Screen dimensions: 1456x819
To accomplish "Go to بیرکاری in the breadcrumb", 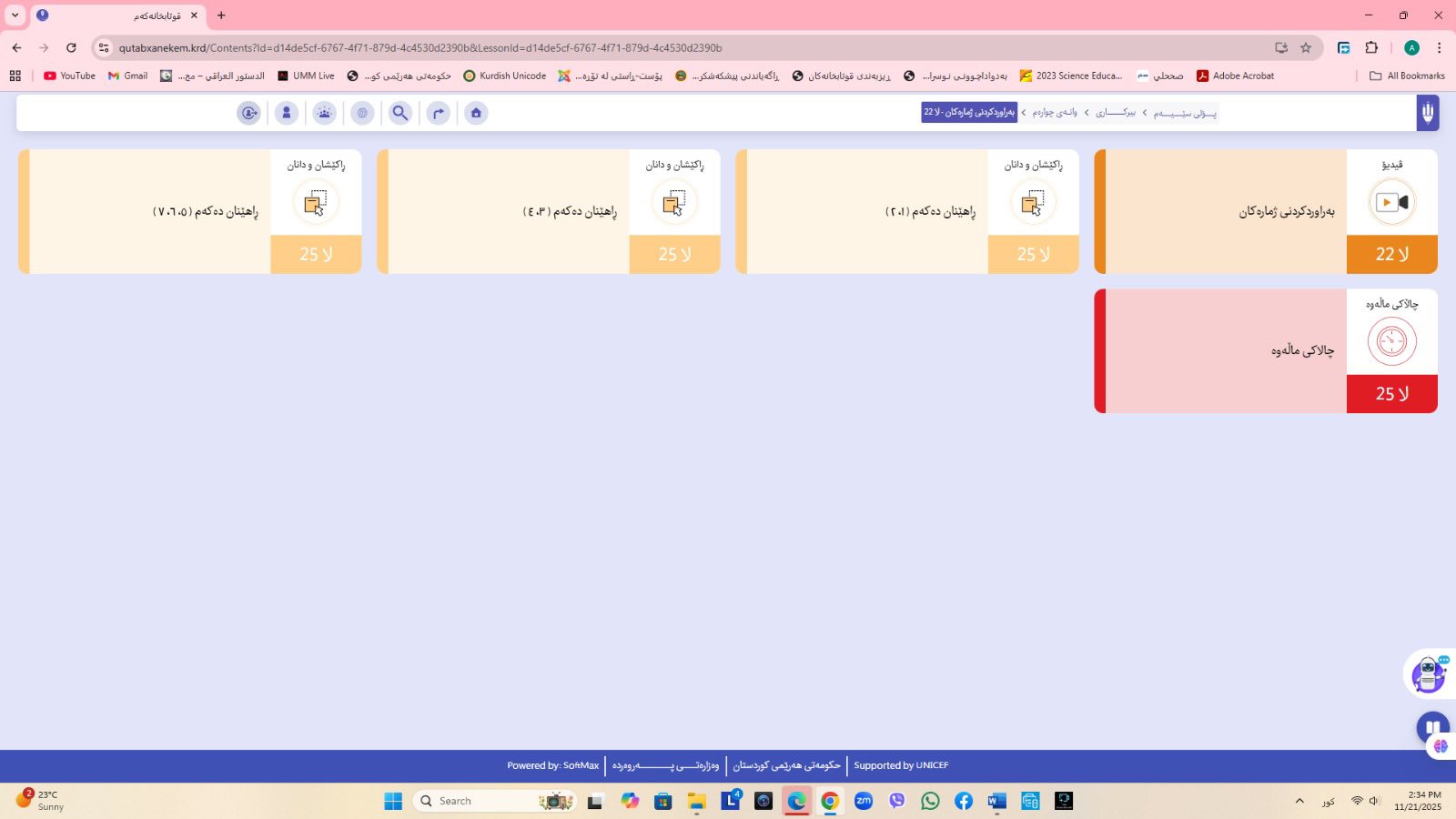I will pyautogui.click(x=1115, y=113).
